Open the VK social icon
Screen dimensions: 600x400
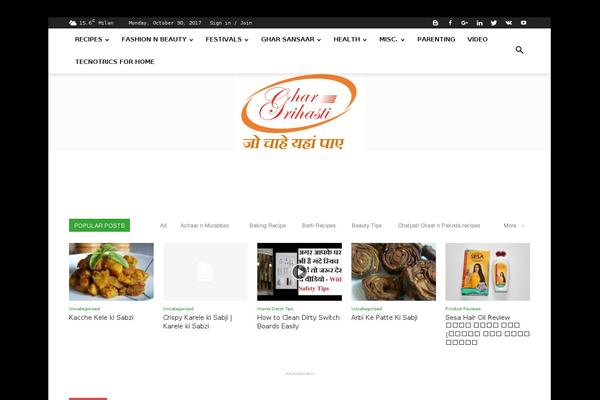coord(509,23)
